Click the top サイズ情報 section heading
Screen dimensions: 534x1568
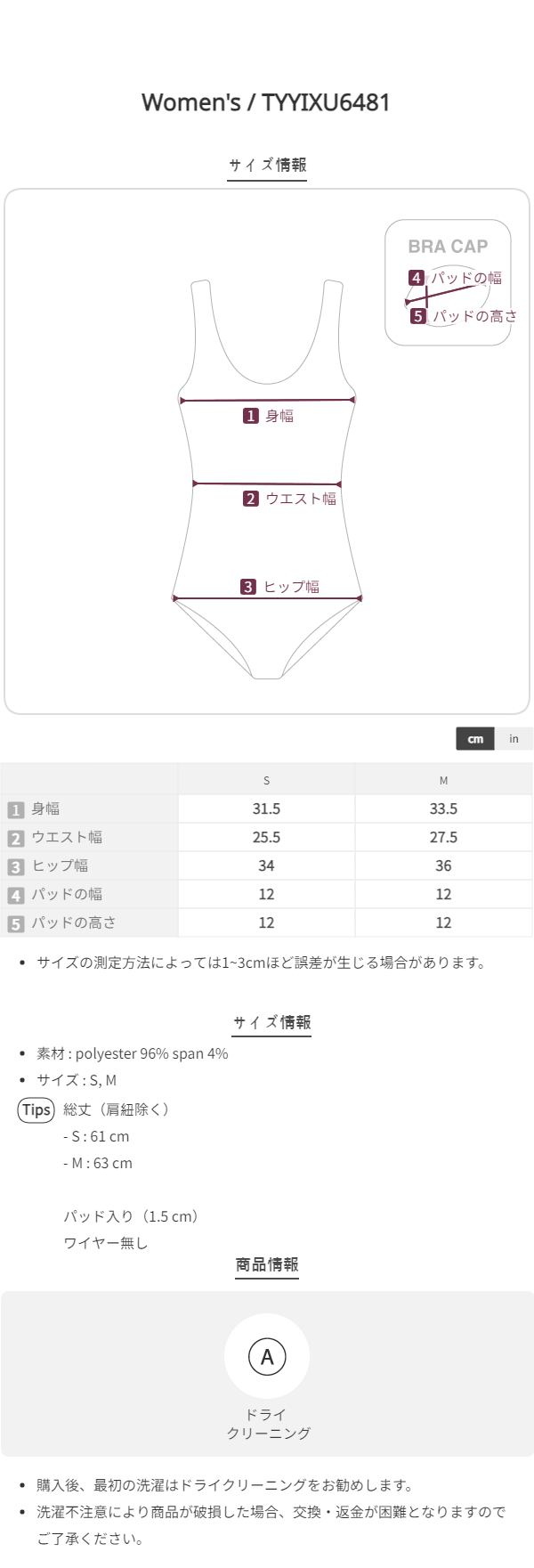tap(267, 165)
